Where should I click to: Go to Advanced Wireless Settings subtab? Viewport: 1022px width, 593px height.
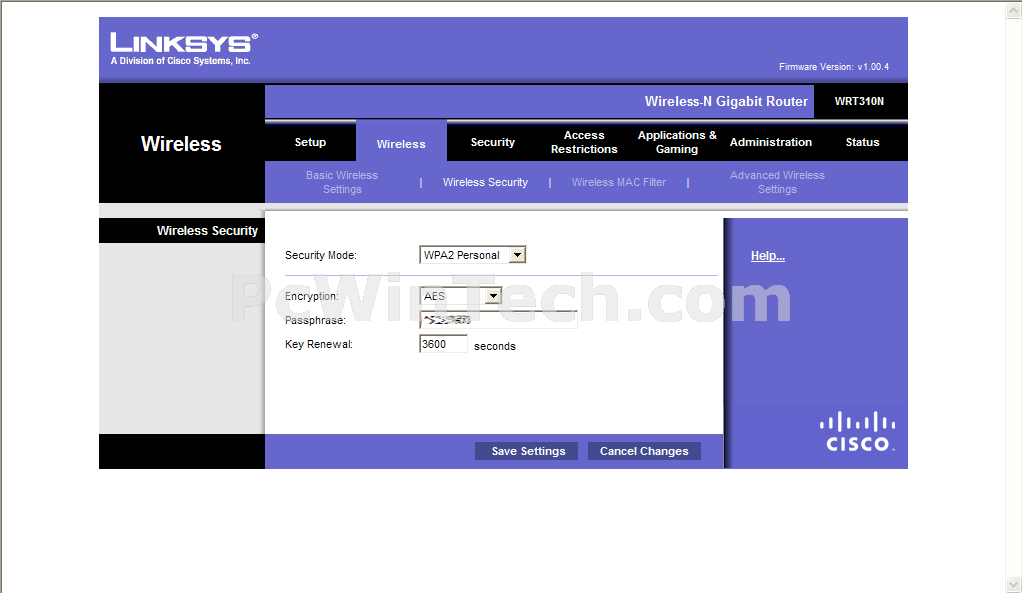(777, 182)
